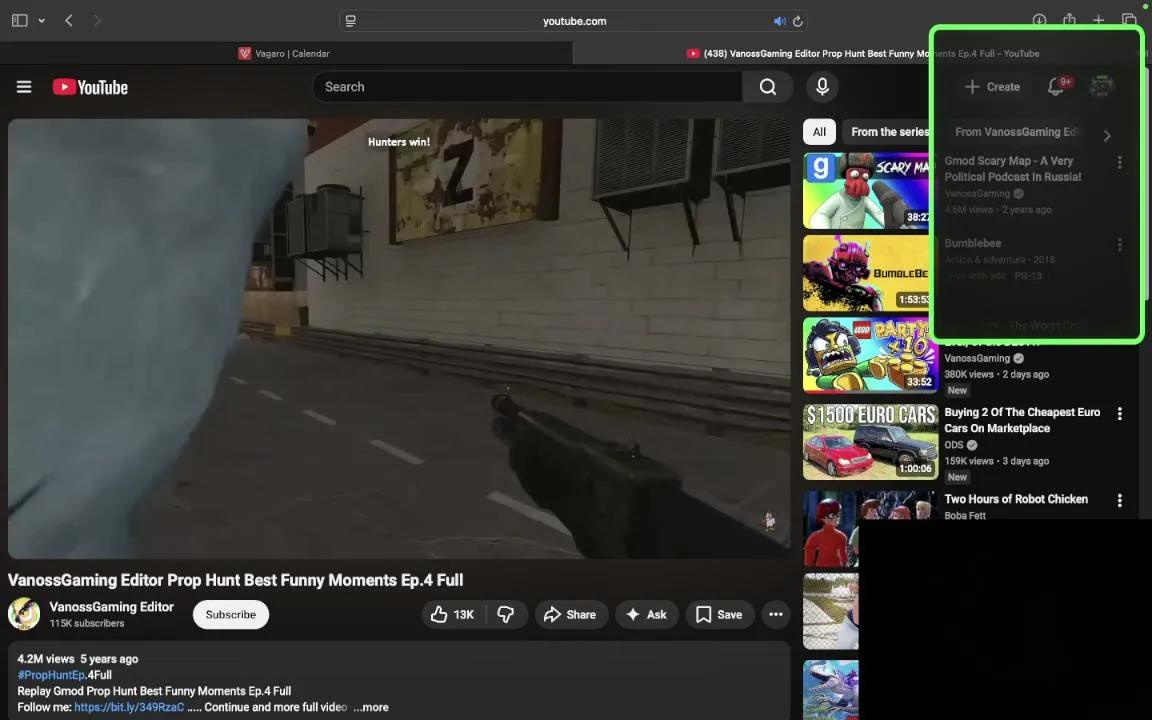Open more actions ellipsis below video
Image resolution: width=1152 pixels, height=720 pixels.
click(x=776, y=614)
